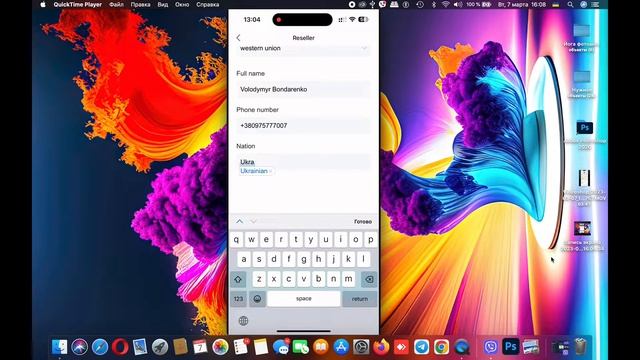Screen dimensions: 640x360
Task: Open the Окно menu
Action: pyautogui.click(x=182, y=4)
